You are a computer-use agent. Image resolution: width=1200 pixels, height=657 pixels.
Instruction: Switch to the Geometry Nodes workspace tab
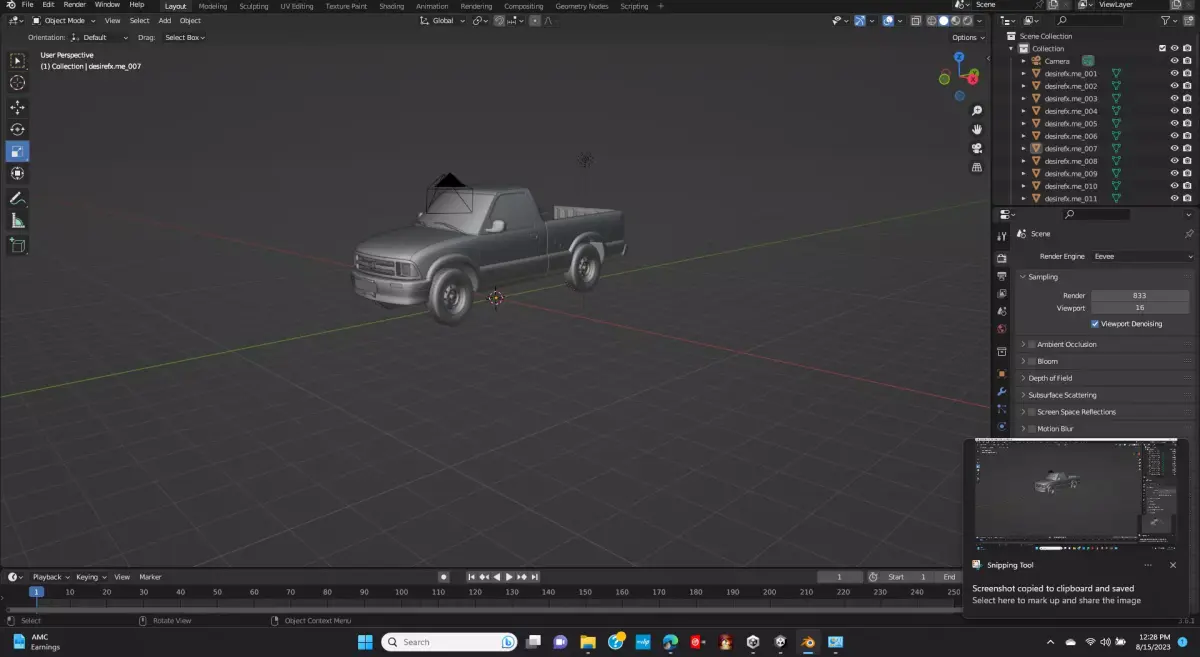pos(581,6)
